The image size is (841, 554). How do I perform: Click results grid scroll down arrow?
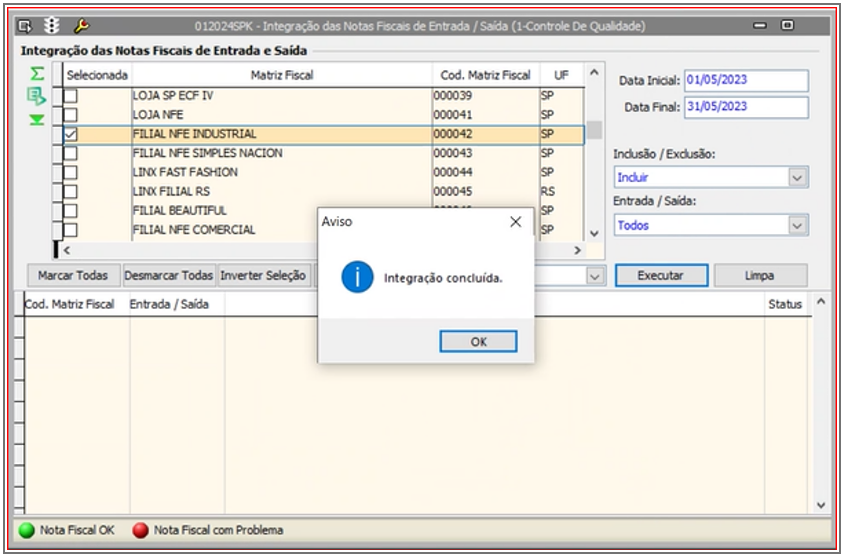coord(821,505)
